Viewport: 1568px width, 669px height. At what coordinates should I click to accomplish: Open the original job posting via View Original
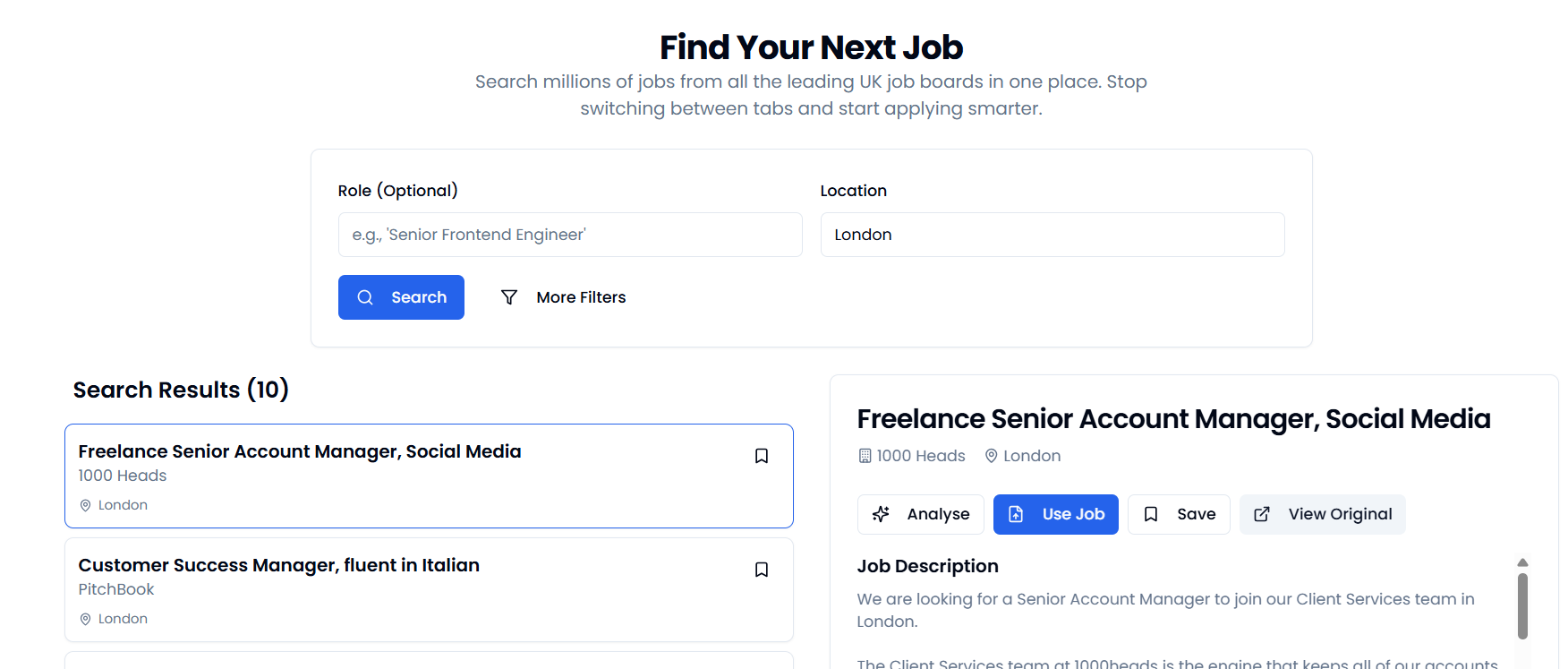[1322, 514]
